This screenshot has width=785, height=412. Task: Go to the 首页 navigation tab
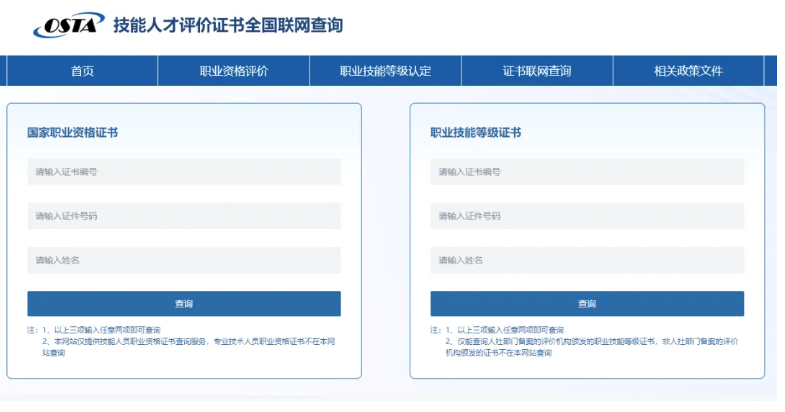(82, 71)
